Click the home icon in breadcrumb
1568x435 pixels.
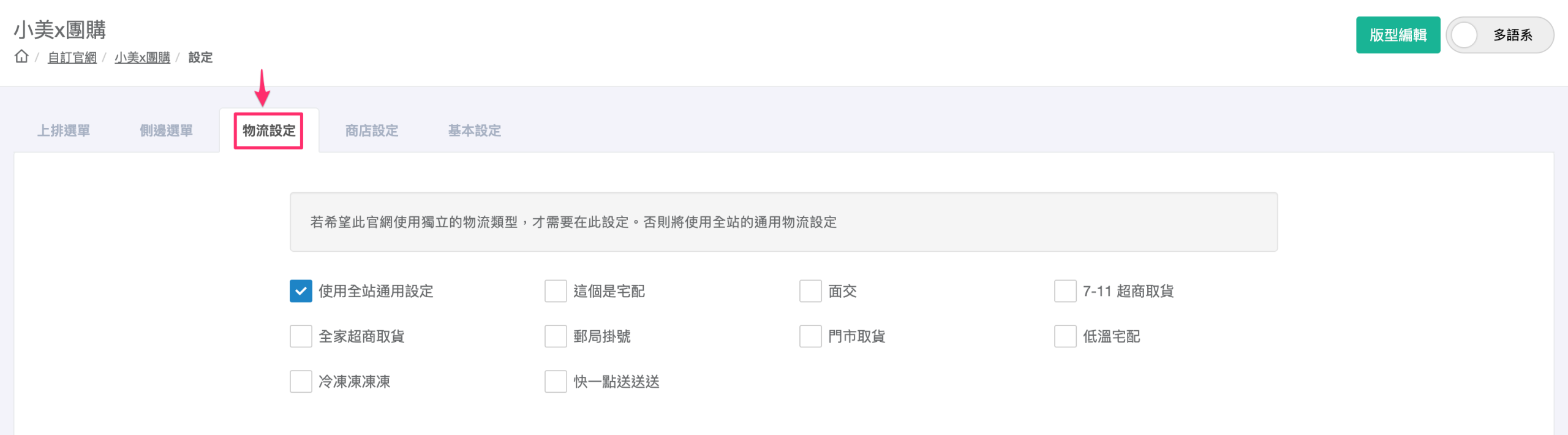pyautogui.click(x=21, y=56)
